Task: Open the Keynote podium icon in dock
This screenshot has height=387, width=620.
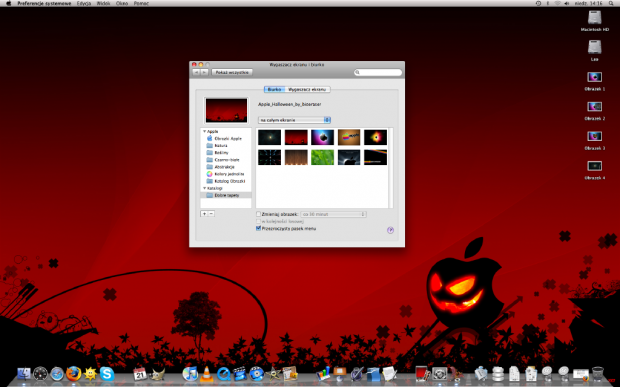Action: click(x=340, y=374)
